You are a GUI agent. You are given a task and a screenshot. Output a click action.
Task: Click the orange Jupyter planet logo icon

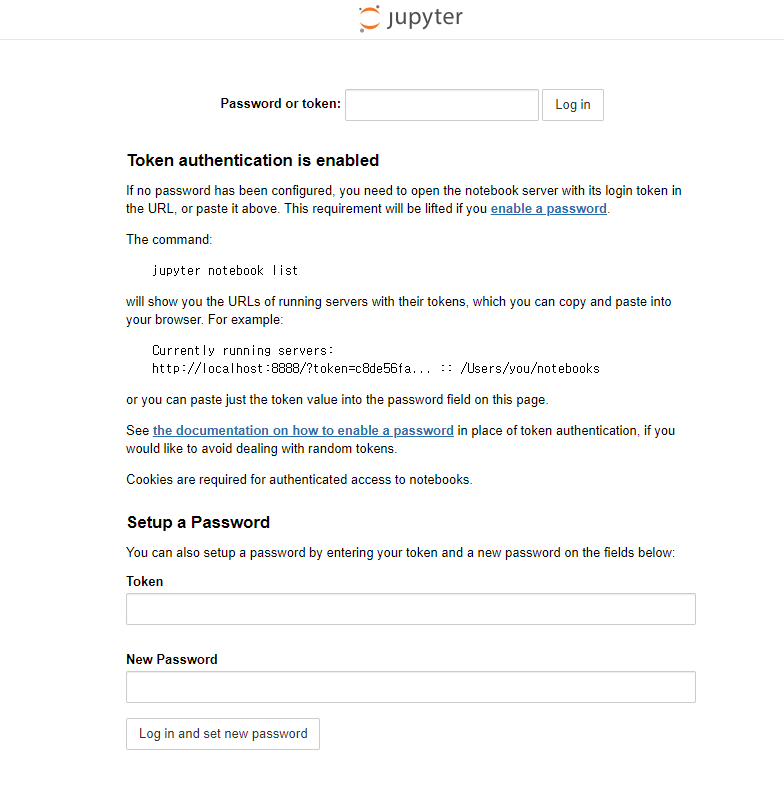click(x=369, y=19)
